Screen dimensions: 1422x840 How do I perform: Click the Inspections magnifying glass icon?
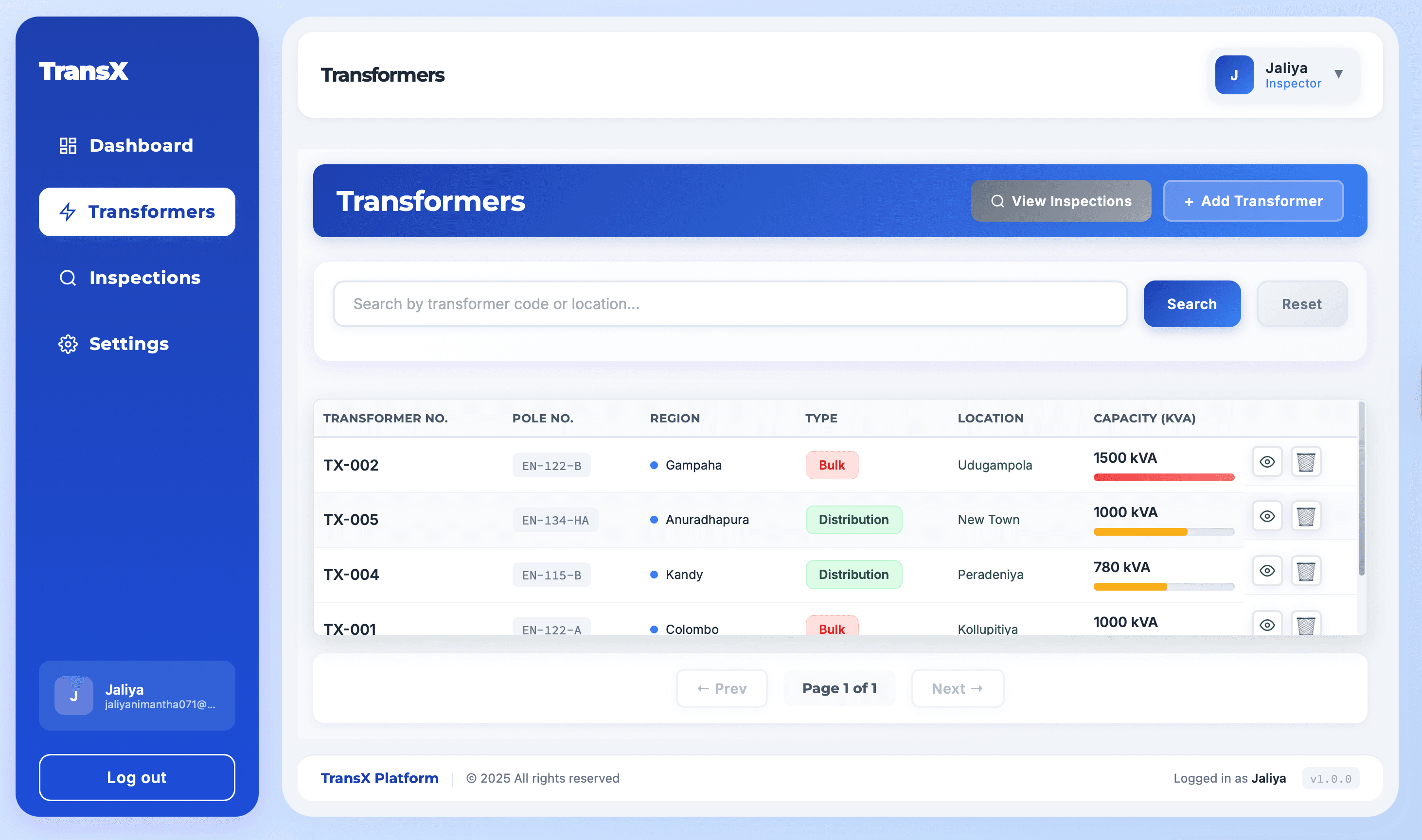pyautogui.click(x=68, y=278)
